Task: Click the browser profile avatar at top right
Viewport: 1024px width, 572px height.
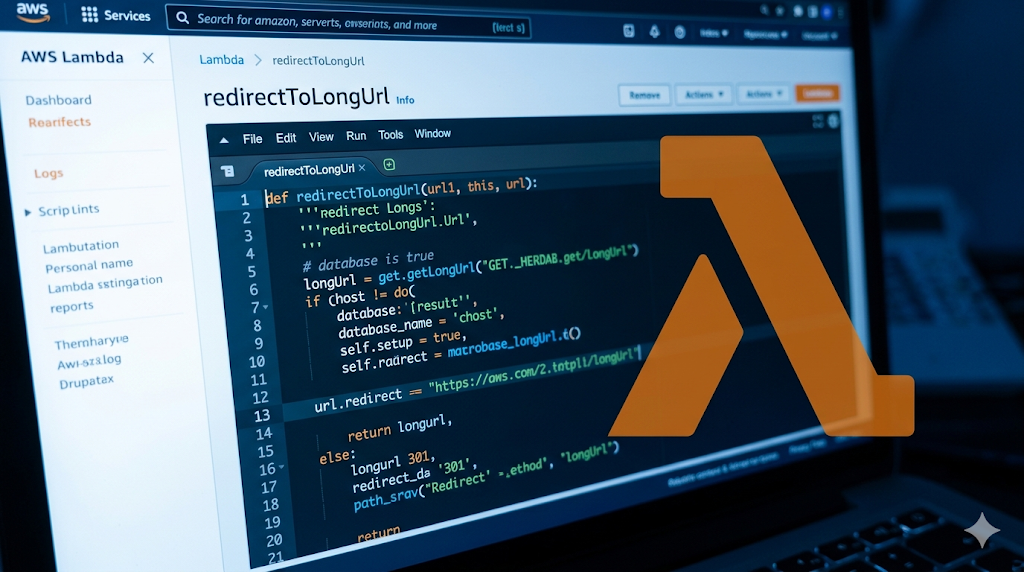Action: [827, 12]
